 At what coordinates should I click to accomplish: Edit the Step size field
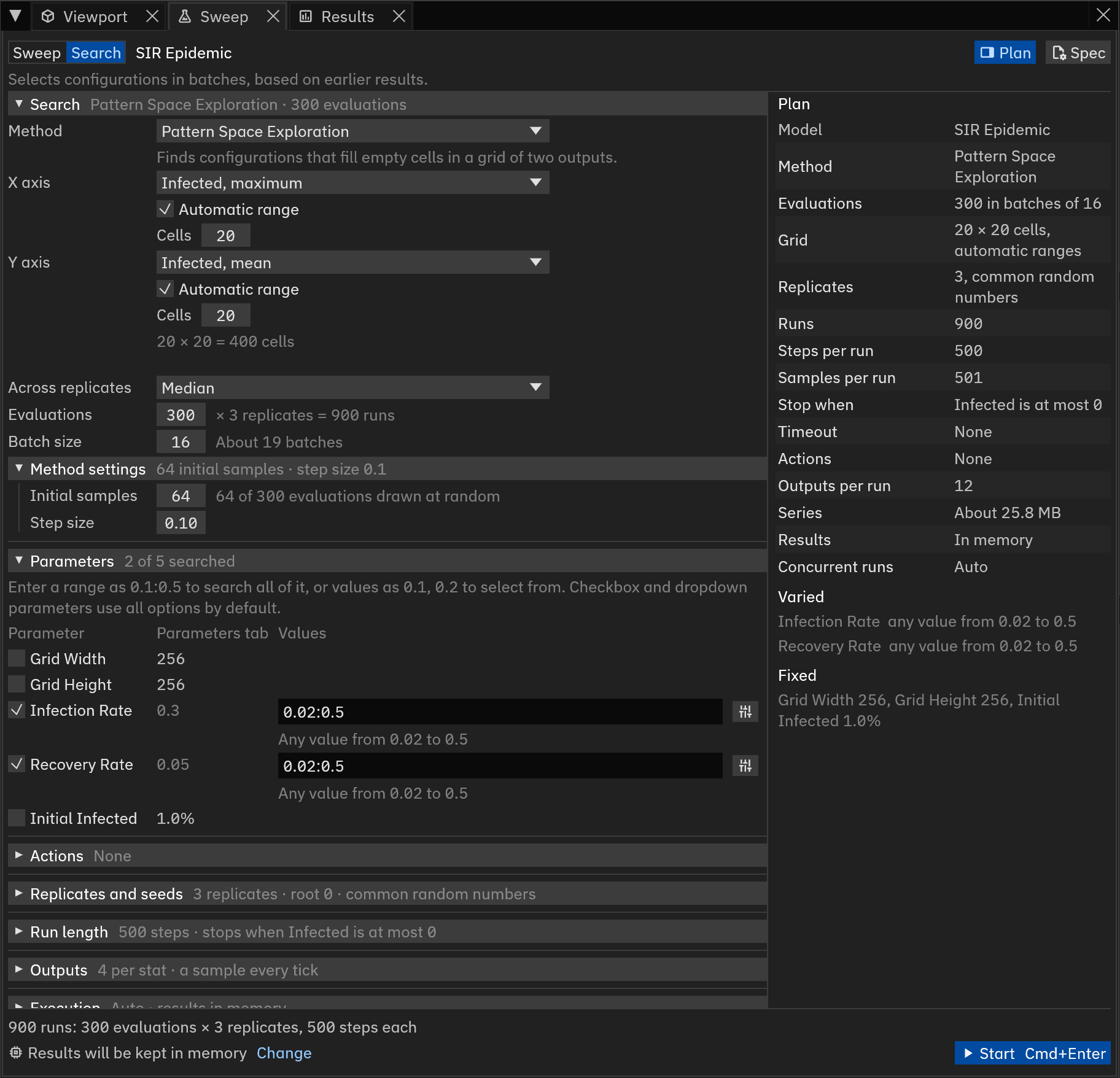pos(181,523)
